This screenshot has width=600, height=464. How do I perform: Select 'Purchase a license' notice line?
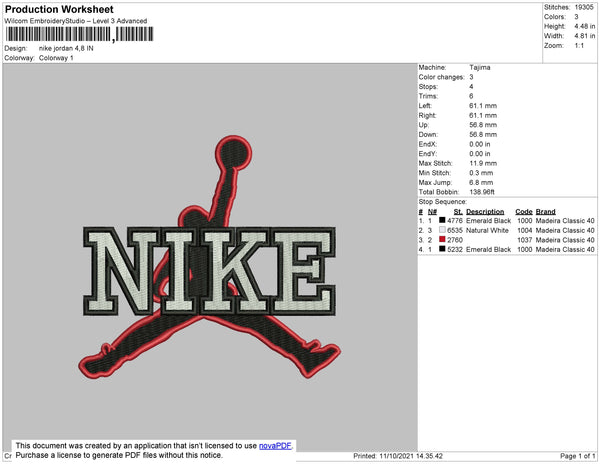tap(119, 455)
